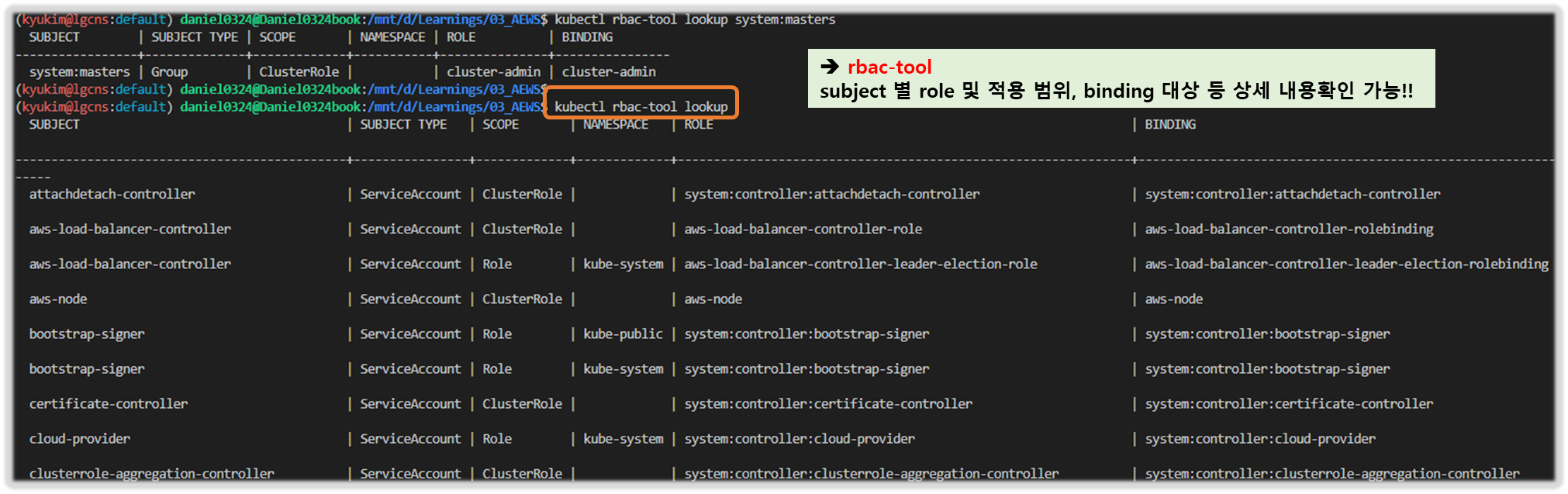Click 'bootstrap-signer' subject in kube-system row

point(87,368)
